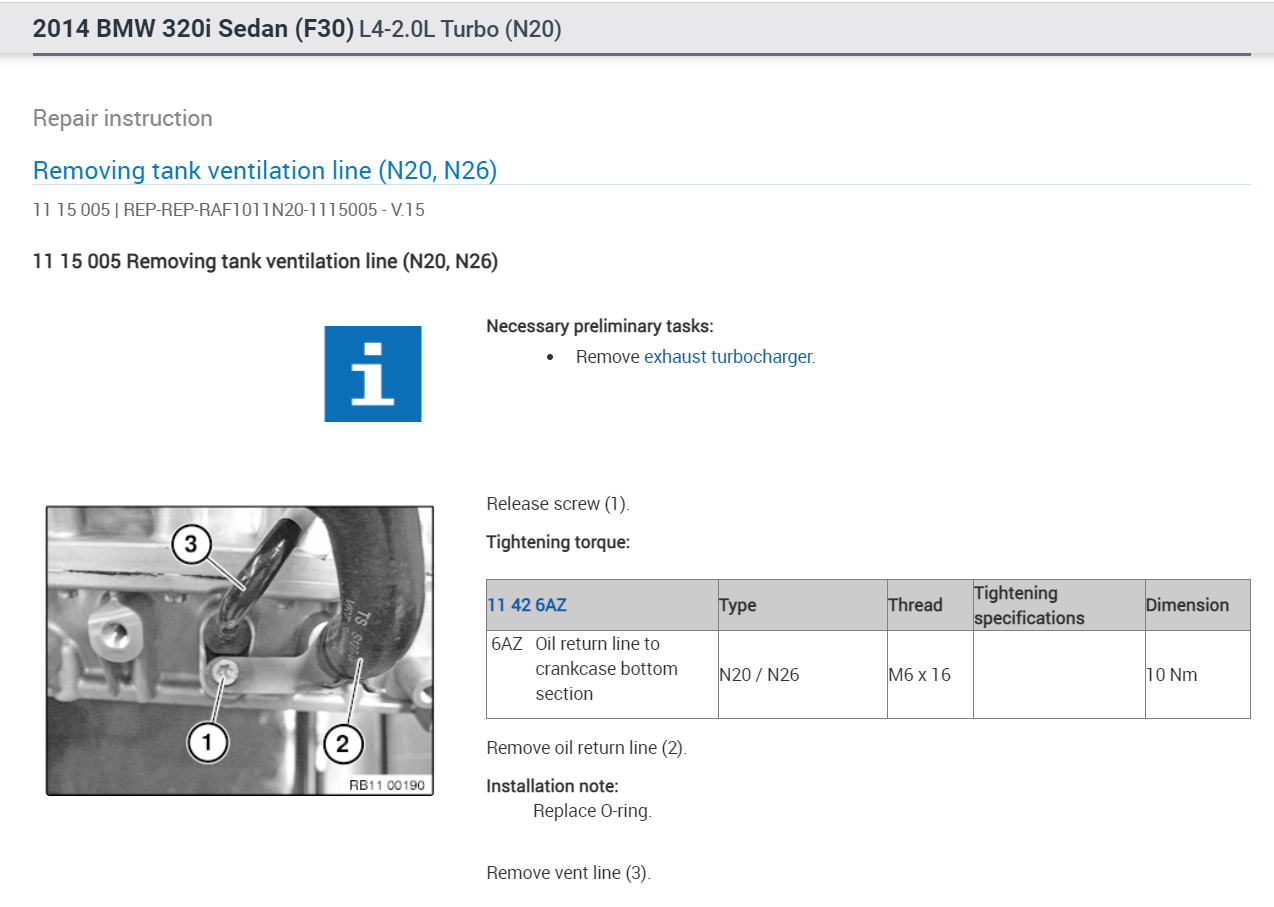Click the 10 Nm torque value cell
This screenshot has height=907, width=1274.
coord(1198,674)
